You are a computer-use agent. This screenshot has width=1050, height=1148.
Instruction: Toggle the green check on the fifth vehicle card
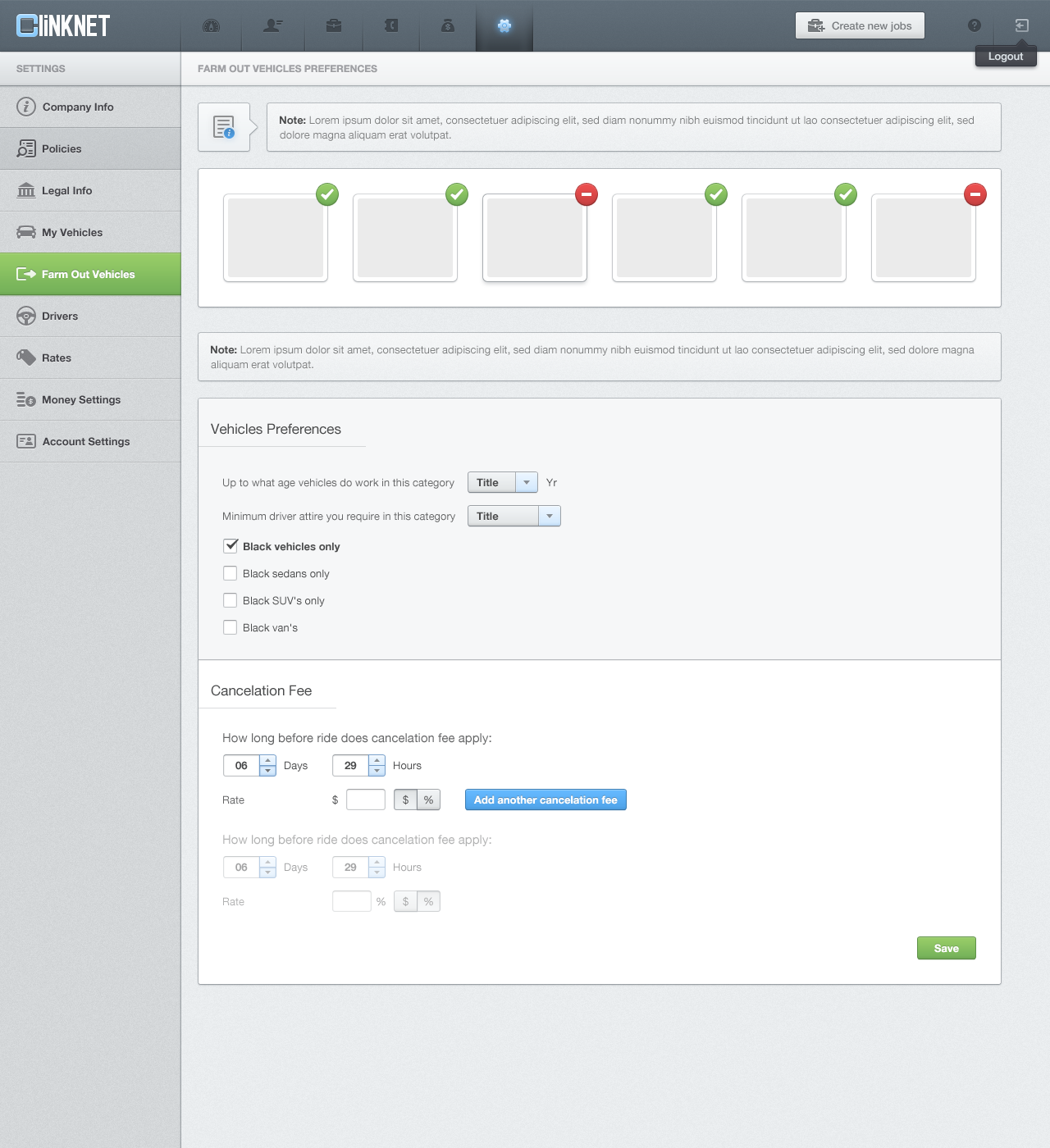point(846,194)
